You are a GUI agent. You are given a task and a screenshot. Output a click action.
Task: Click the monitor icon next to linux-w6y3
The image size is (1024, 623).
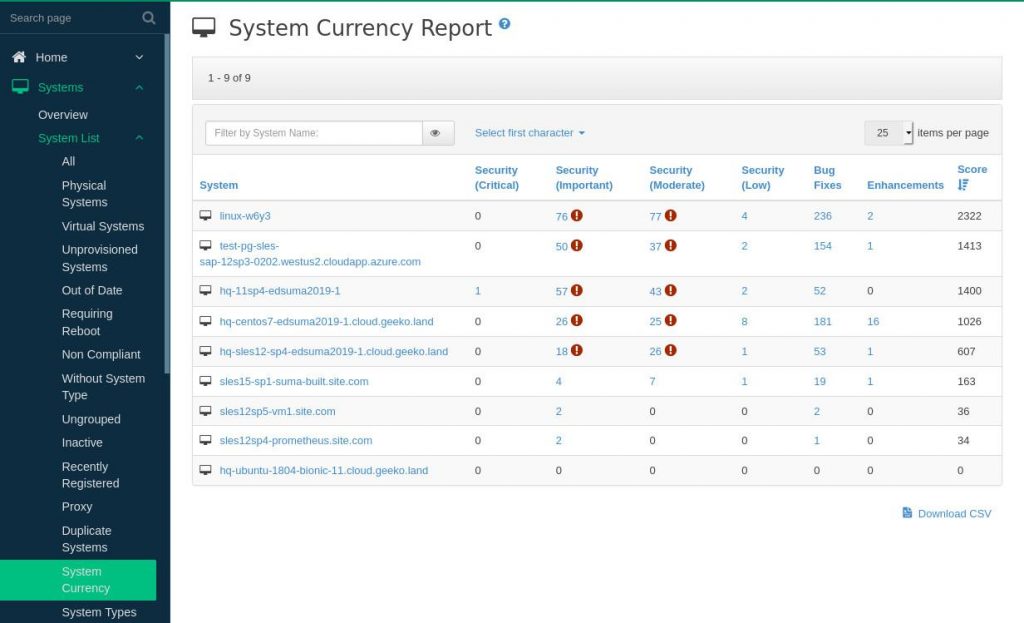206,216
